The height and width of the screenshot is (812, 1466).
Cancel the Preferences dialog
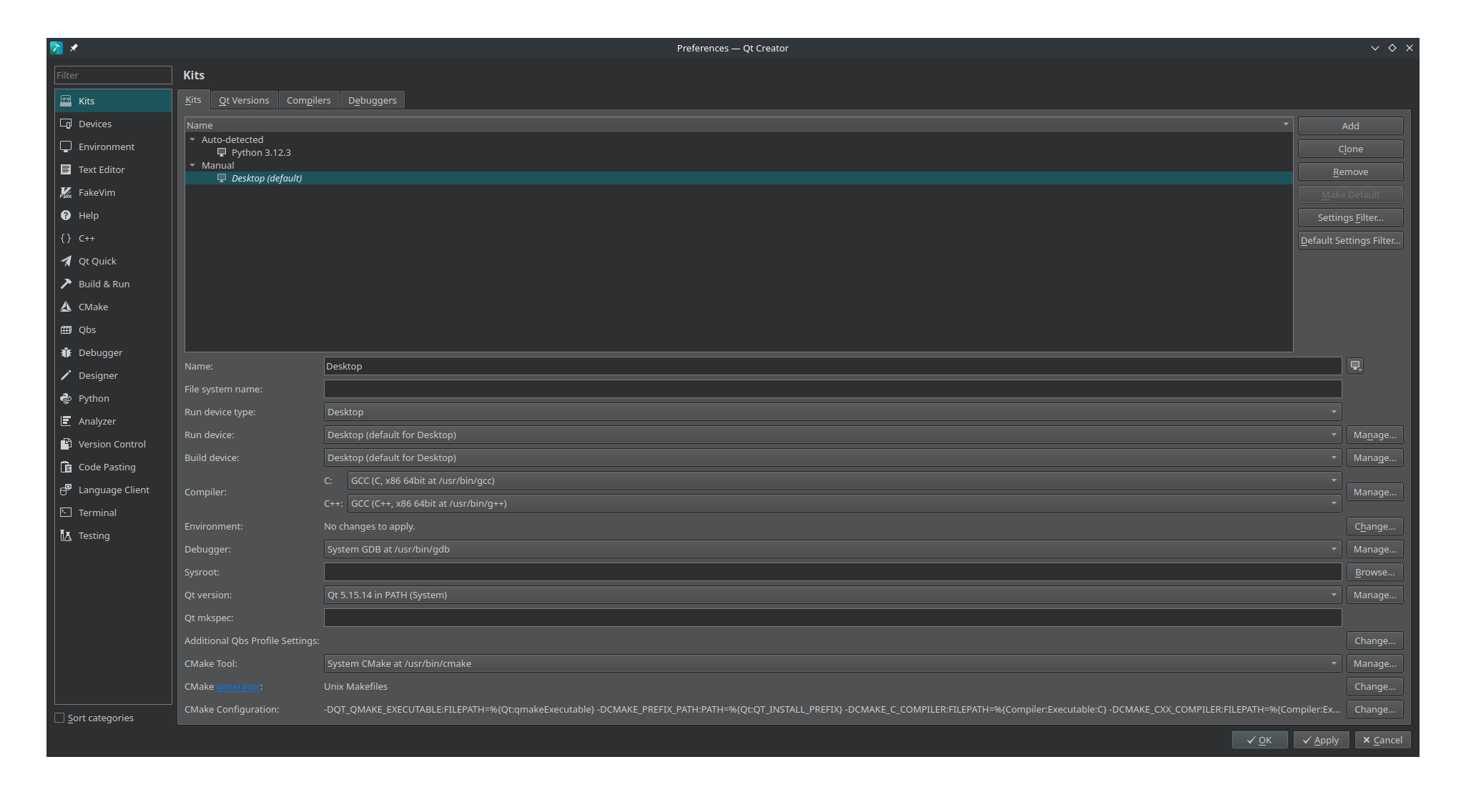[x=1382, y=740]
